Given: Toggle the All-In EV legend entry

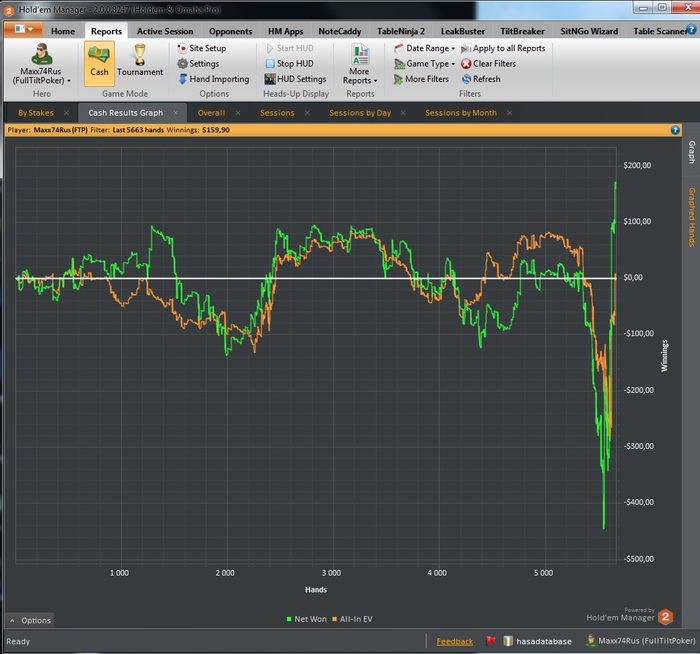Looking at the screenshot, I should 352,619.
